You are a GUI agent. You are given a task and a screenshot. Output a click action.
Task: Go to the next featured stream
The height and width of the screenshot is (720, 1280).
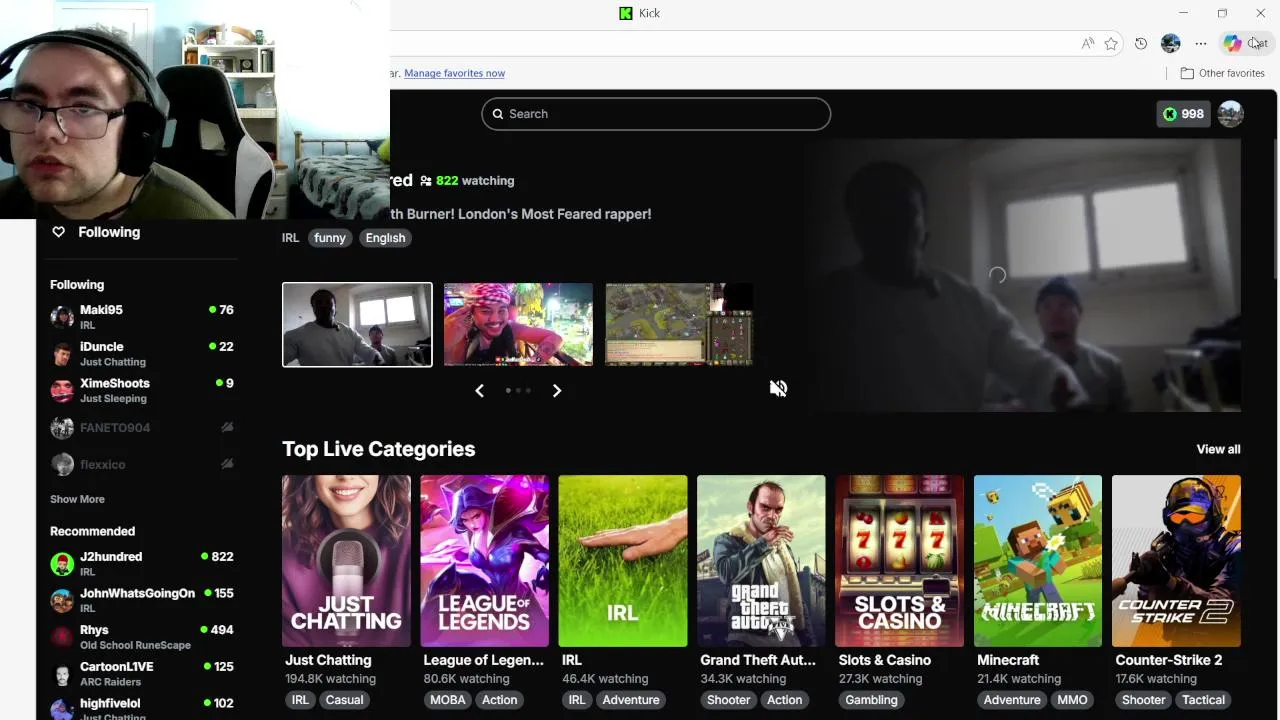pos(557,391)
